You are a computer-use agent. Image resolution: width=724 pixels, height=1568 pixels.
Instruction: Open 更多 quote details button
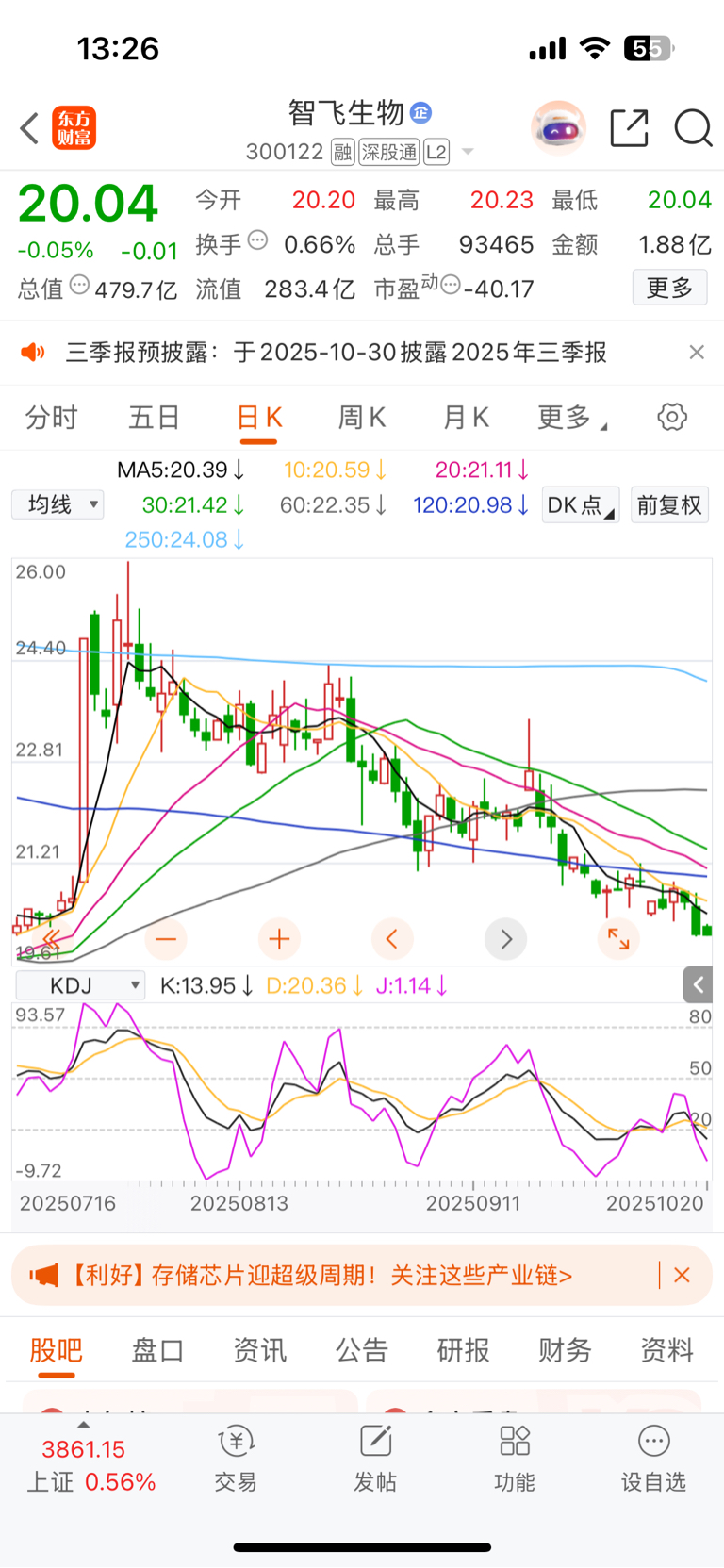tap(669, 287)
